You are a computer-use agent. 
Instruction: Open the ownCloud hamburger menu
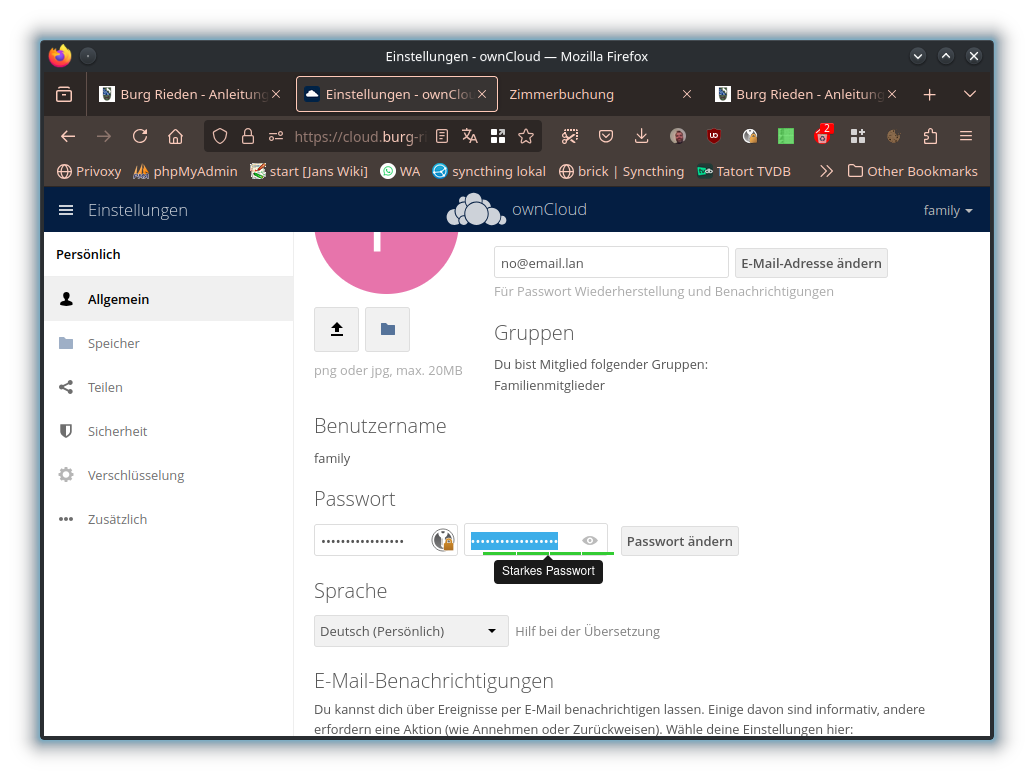[x=66, y=210]
